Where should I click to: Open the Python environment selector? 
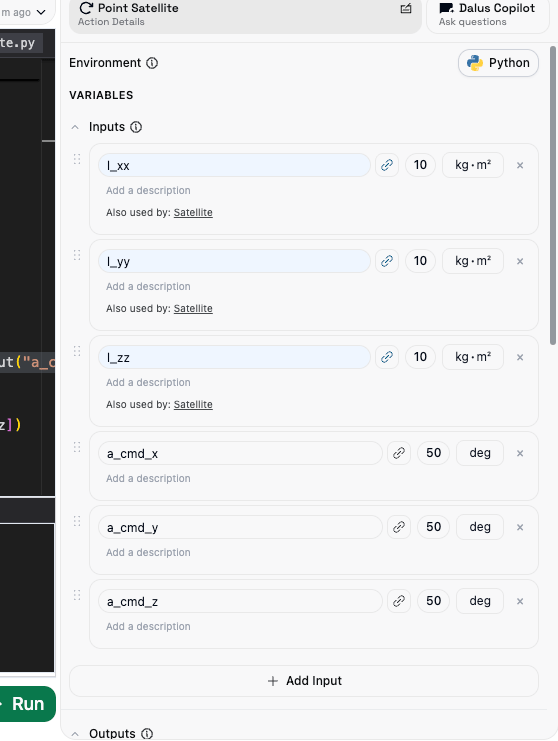pyautogui.click(x=498, y=63)
